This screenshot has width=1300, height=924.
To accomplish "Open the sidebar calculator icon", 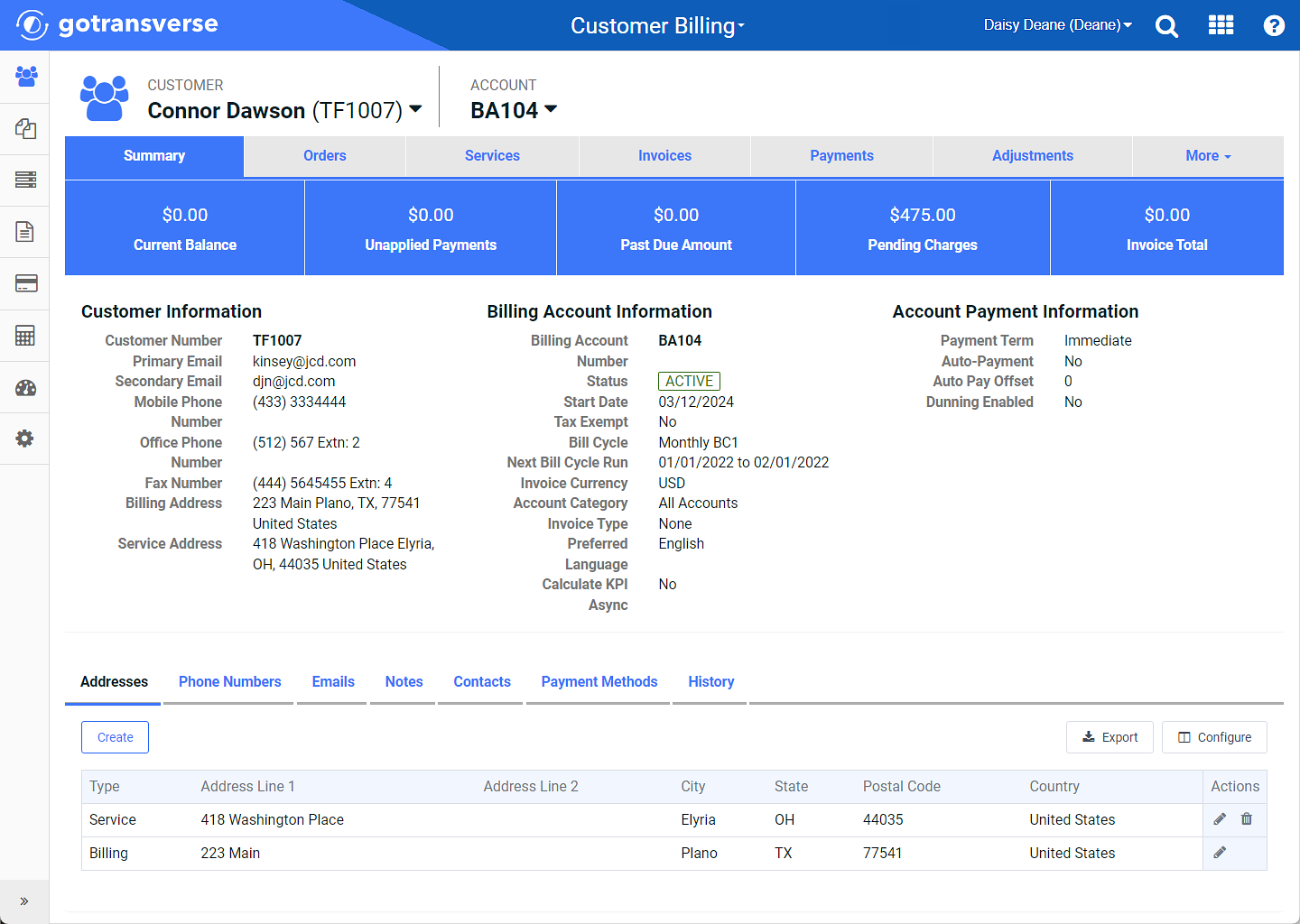I will (x=25, y=336).
